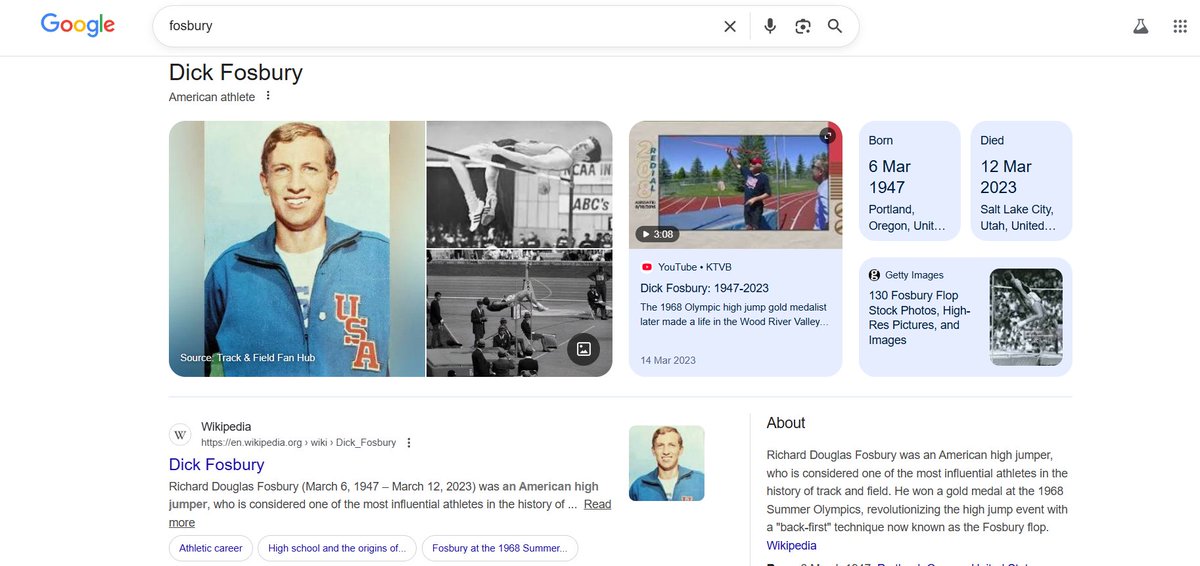The width and height of the screenshot is (1200, 566).
Task: Open the color portrait of Dick Fosbury
Action: (297, 249)
